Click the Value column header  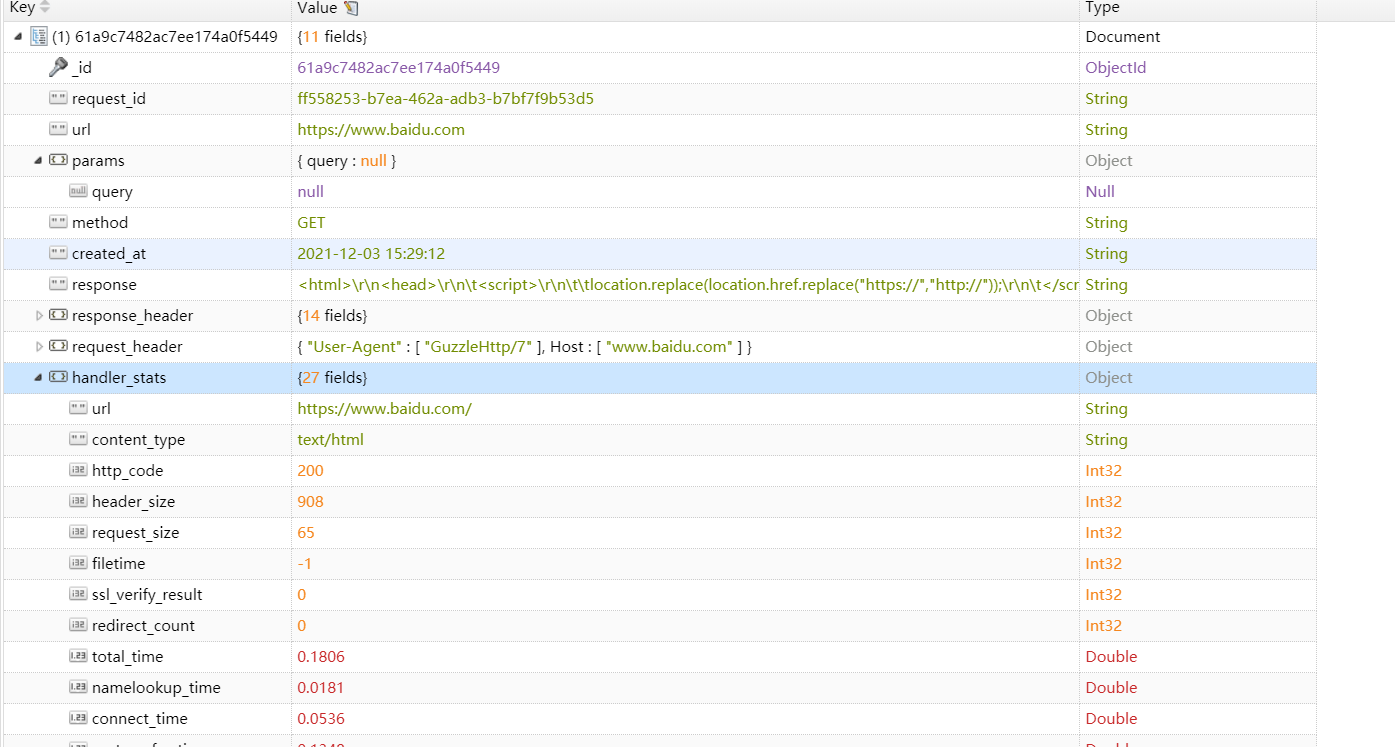coord(317,8)
